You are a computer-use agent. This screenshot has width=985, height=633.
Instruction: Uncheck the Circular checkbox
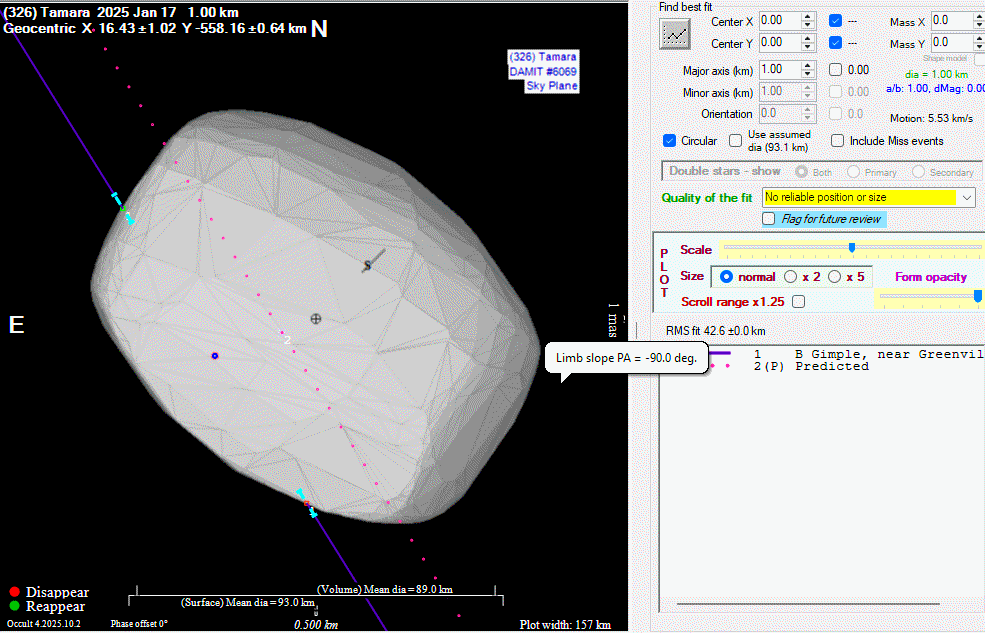pos(669,141)
